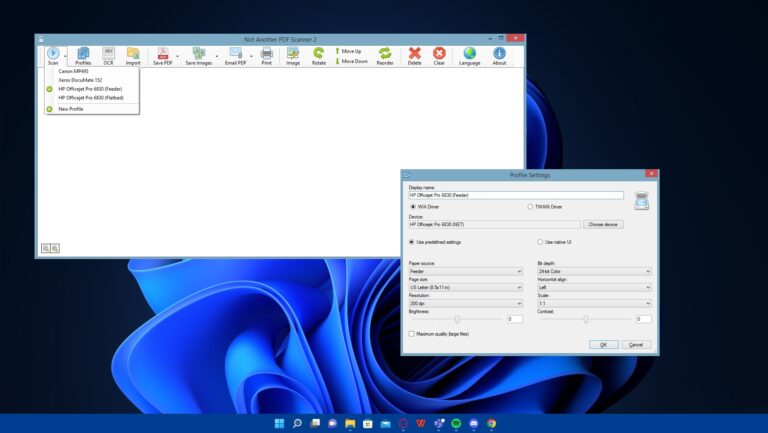
Task: Choose the Use native UI option
Action: tap(541, 242)
